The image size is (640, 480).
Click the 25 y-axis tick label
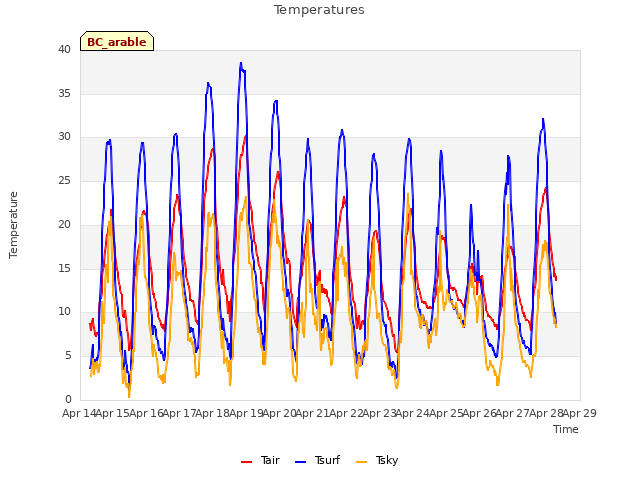point(64,180)
